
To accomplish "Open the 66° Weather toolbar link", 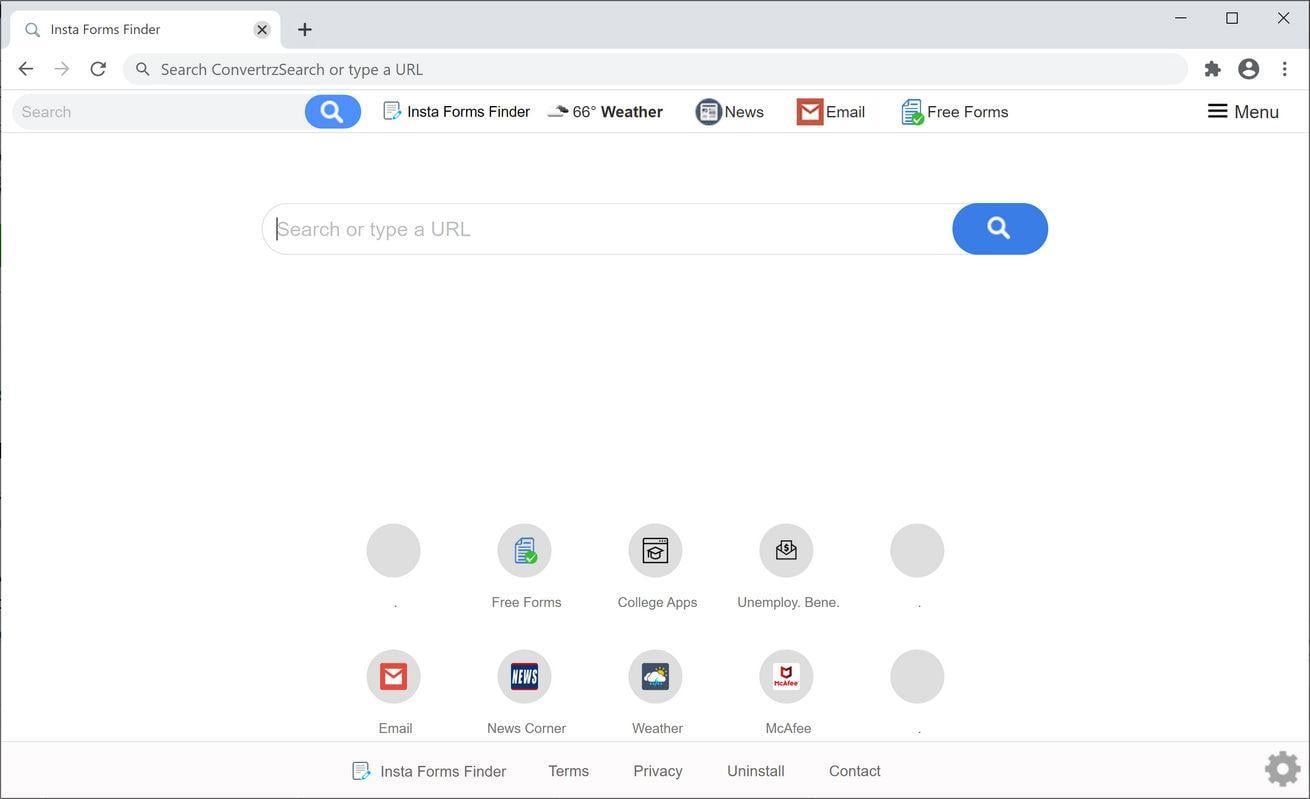I will (606, 112).
